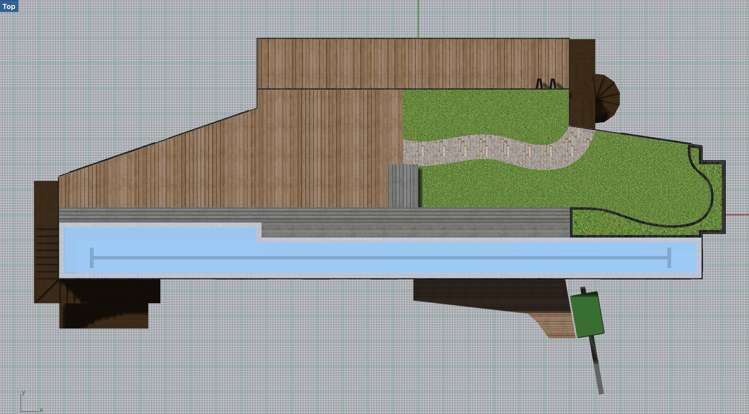Click the round spiral staircase

pos(606,98)
